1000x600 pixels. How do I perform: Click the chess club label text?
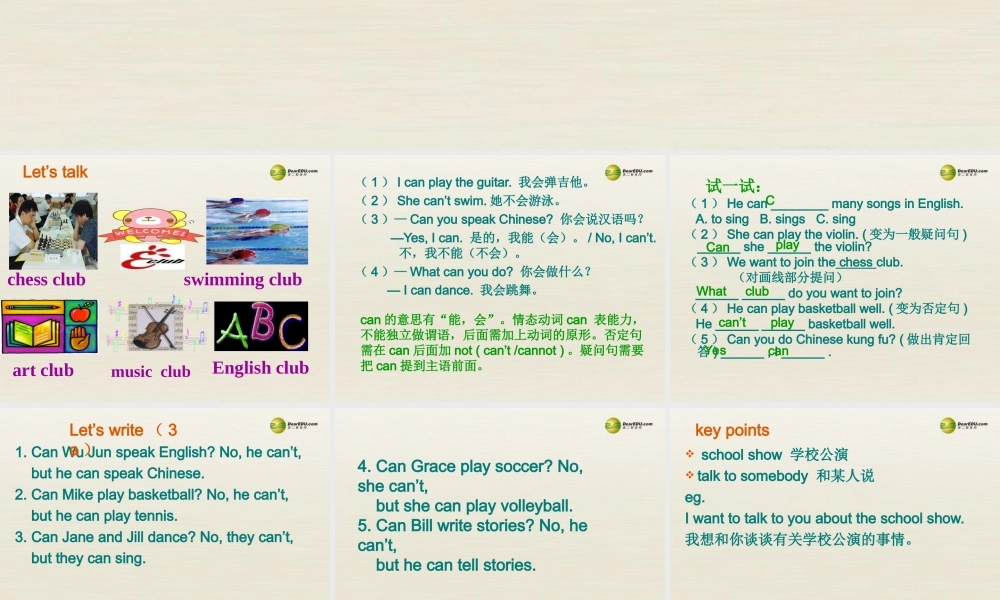[47, 279]
